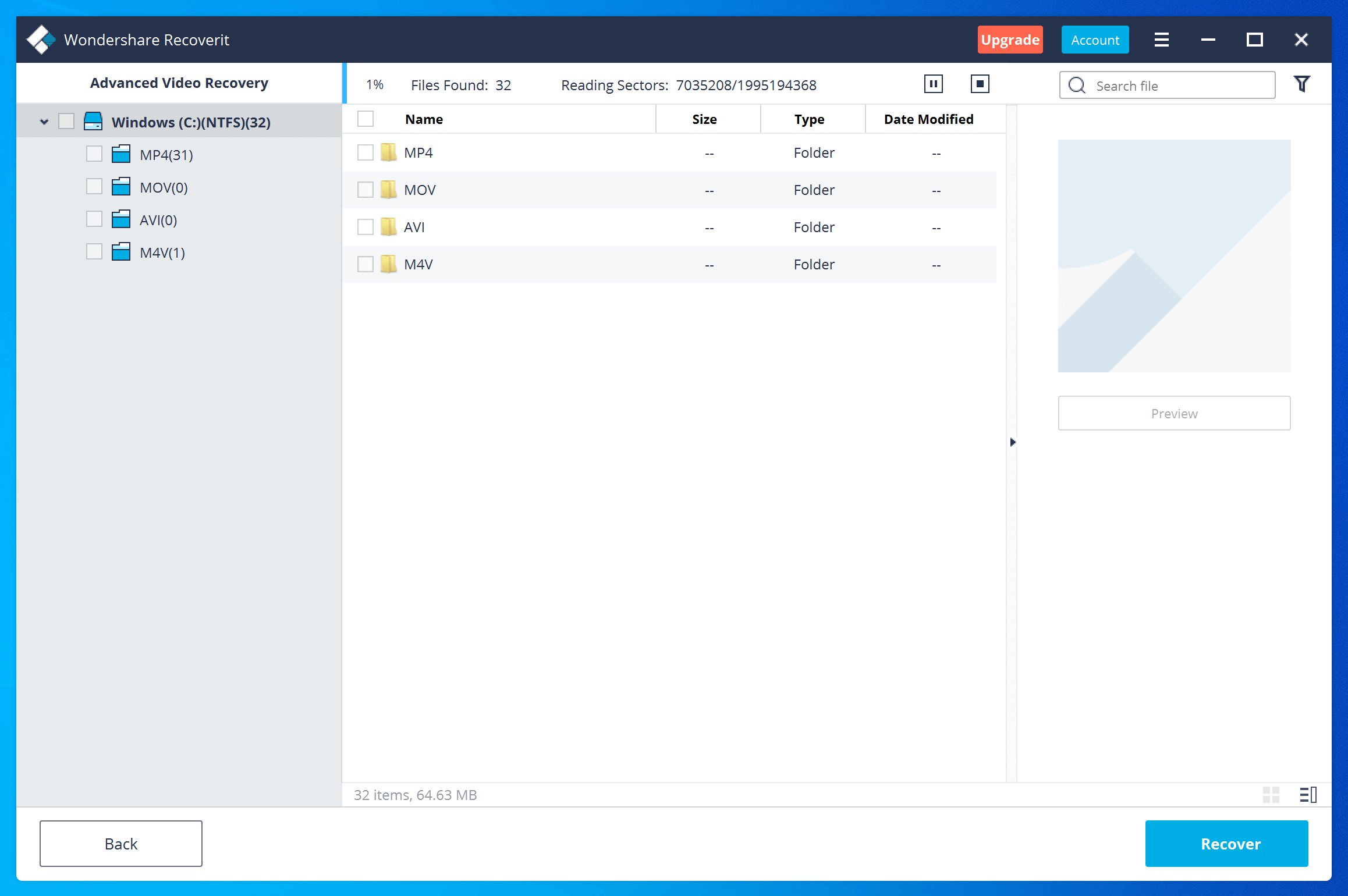Click the 32 items, 64.63 MB status
Screen dimensions: 1348x896
point(416,795)
